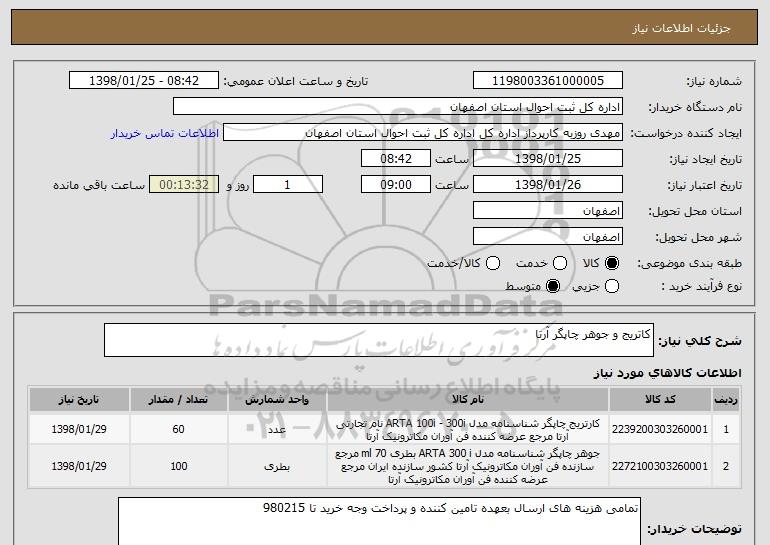Image resolution: width=770 pixels, height=545 pixels.
Task: Click the تعداد / مقدار column header
Action: [178, 400]
